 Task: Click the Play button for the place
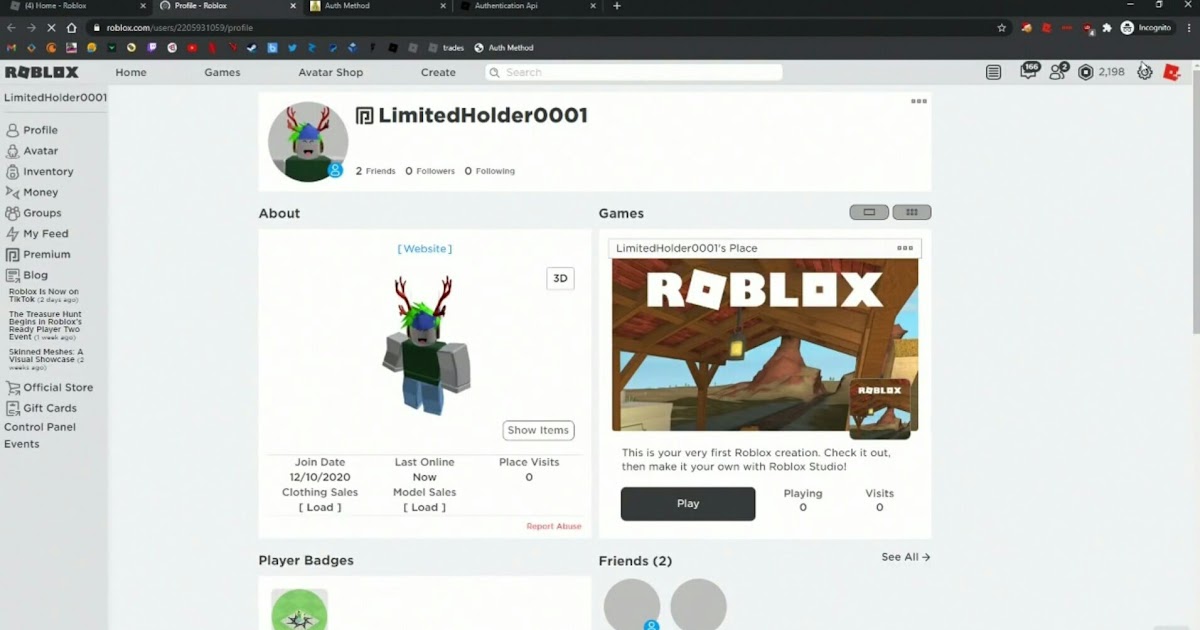coord(688,504)
